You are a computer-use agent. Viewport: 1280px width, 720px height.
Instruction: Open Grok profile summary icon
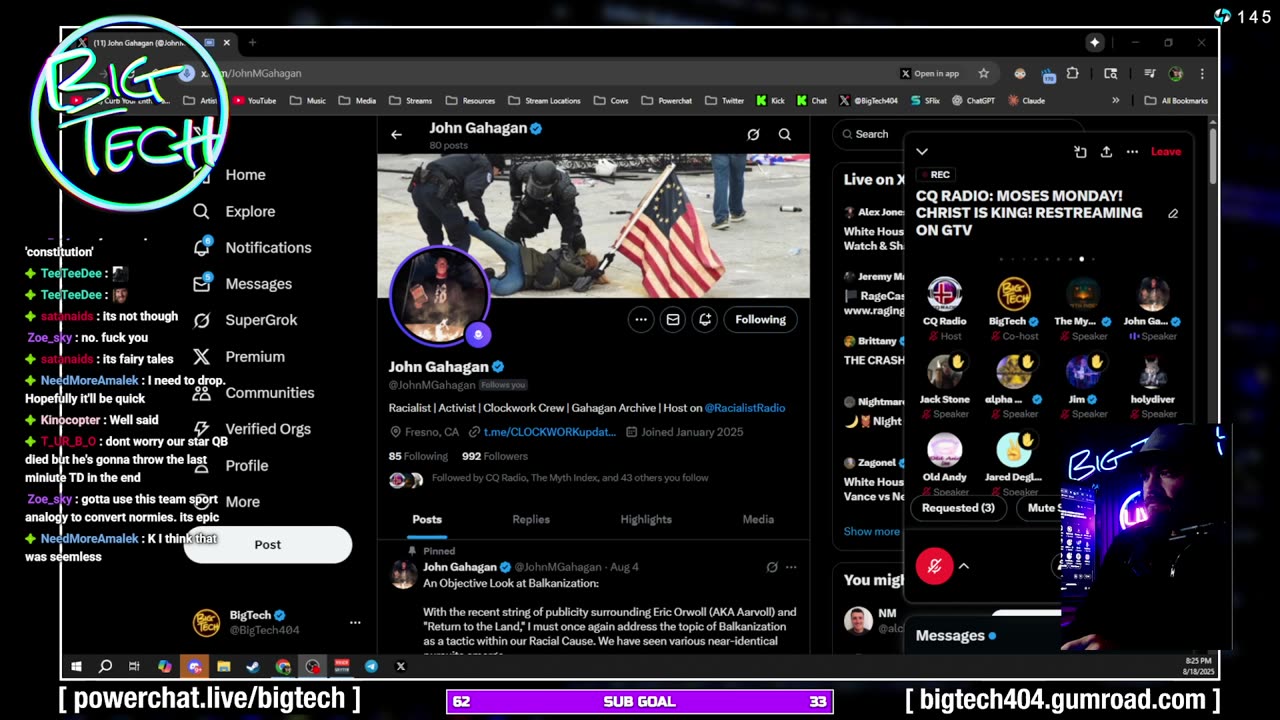click(x=753, y=134)
